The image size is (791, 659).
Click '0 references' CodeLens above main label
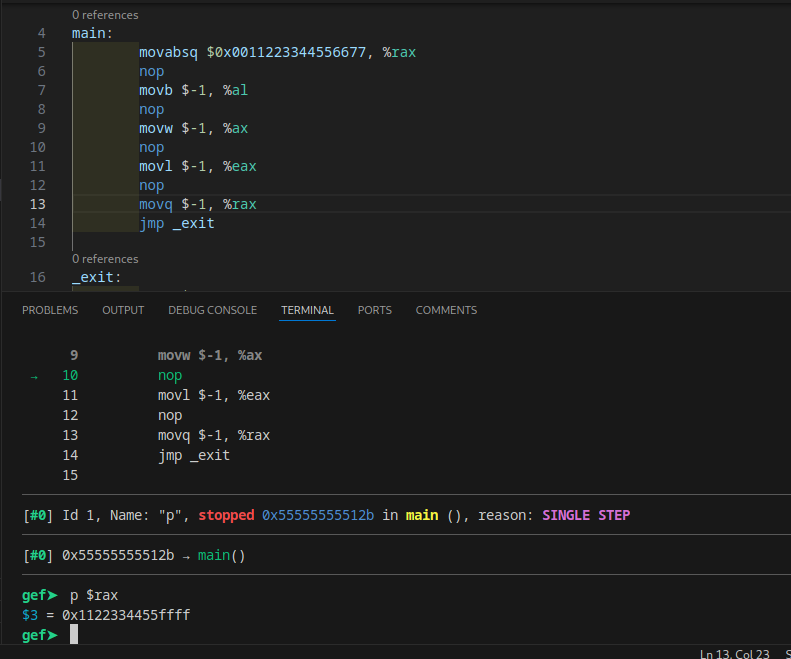[x=105, y=15]
